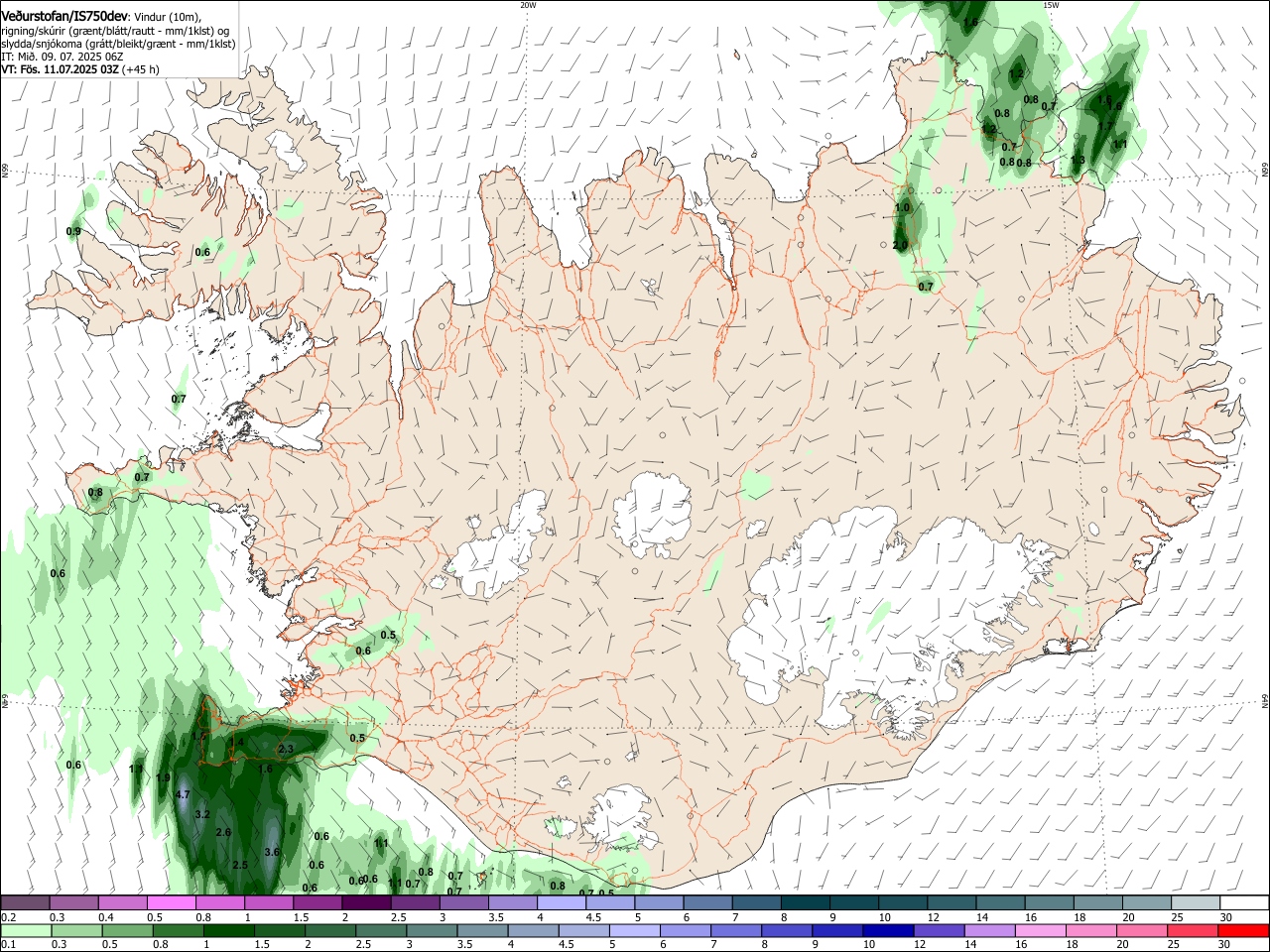Click the bottom-row swatch between 4 and 4.5
Image resolution: width=1270 pixels, height=952 pixels.
point(532,930)
